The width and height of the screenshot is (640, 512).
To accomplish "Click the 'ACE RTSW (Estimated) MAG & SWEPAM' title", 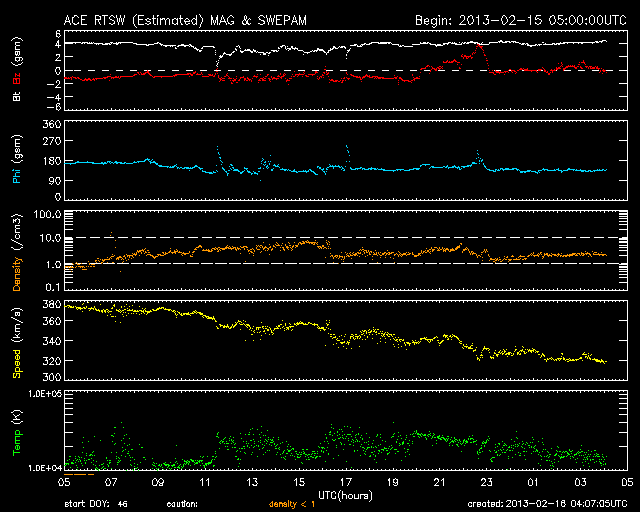I will [x=185, y=20].
